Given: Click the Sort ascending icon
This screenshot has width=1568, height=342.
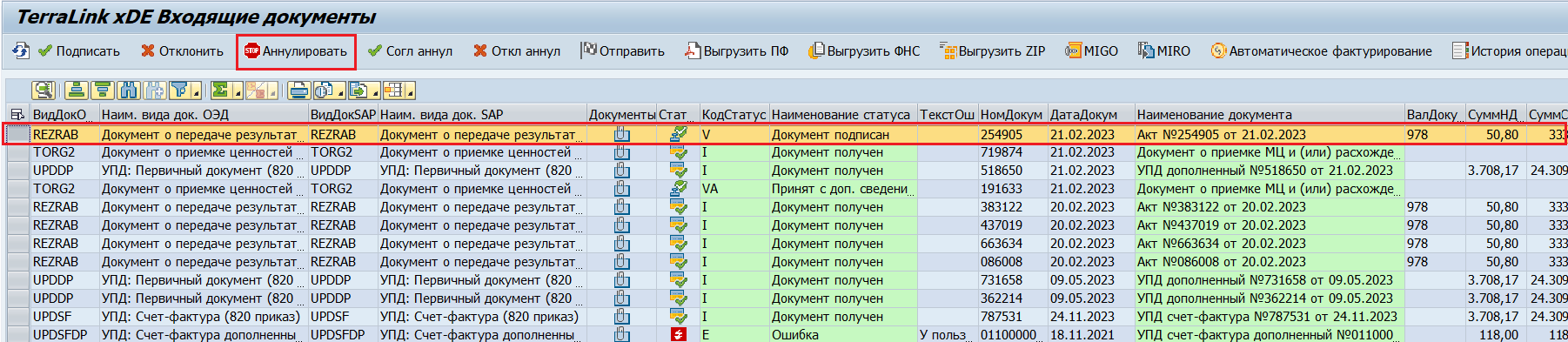Looking at the screenshot, I should pyautogui.click(x=77, y=90).
